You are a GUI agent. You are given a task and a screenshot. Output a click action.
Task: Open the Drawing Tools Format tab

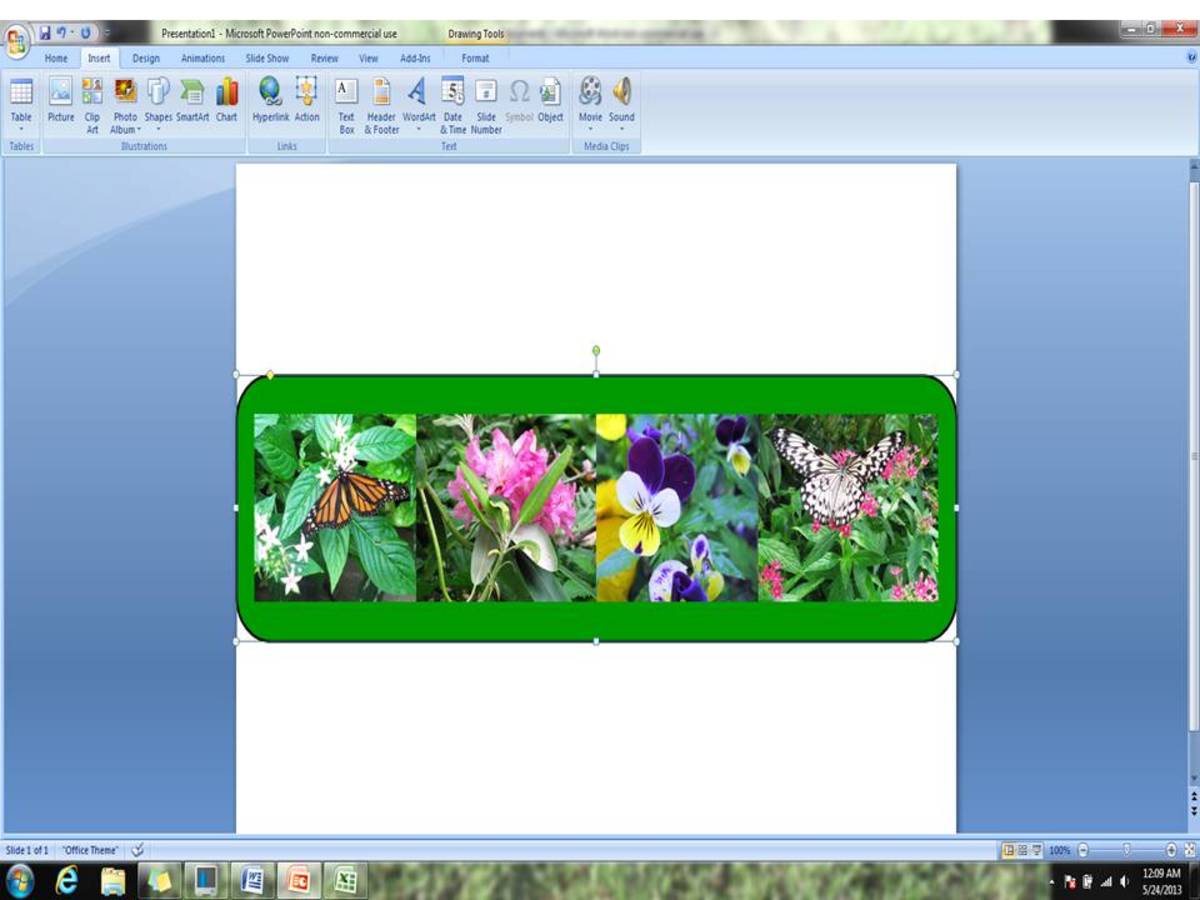pyautogui.click(x=474, y=58)
